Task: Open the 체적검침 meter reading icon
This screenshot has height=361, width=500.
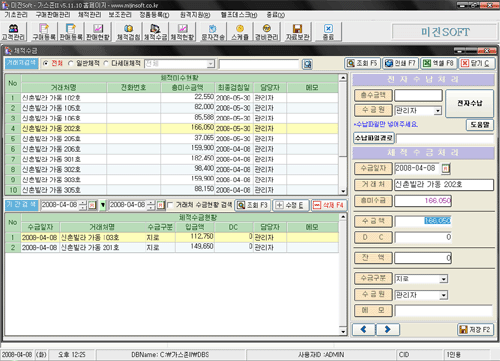Action: click(128, 32)
